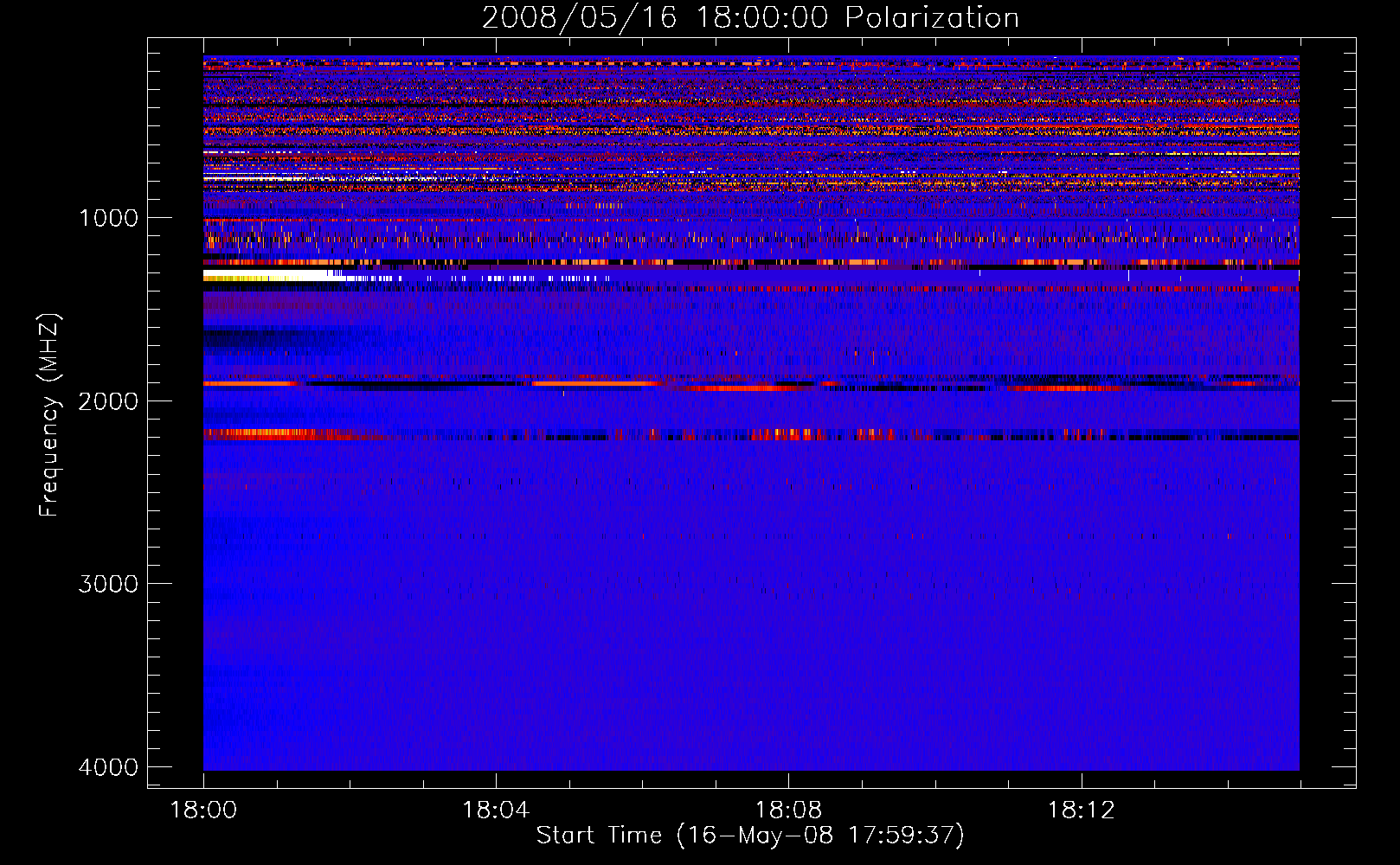Click the 18:00 time tick label
This screenshot has height=865, width=1400.
(203, 811)
